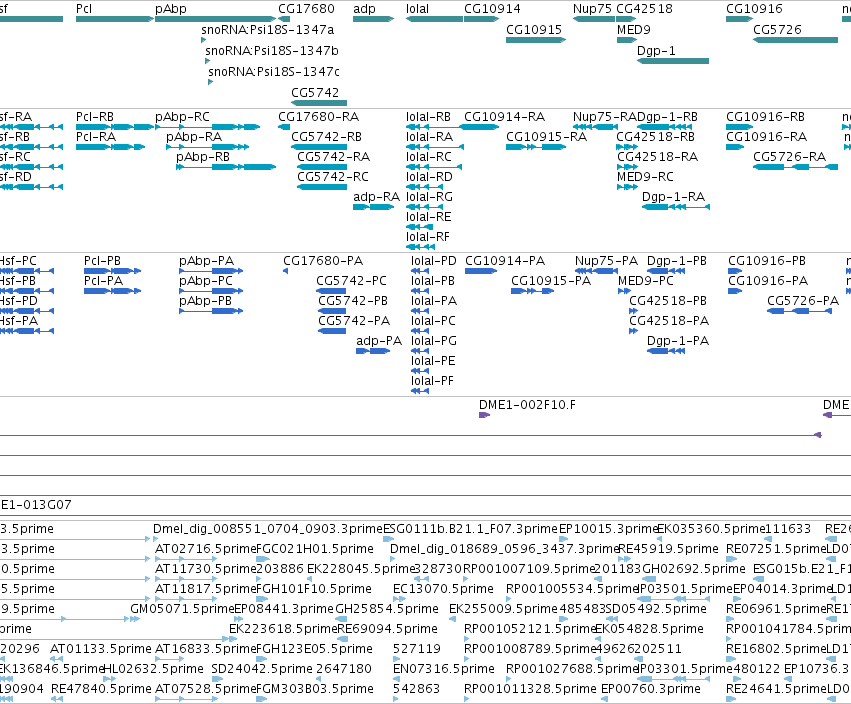
Task: Select the Hsf-PC protein feature
Action: point(27,271)
